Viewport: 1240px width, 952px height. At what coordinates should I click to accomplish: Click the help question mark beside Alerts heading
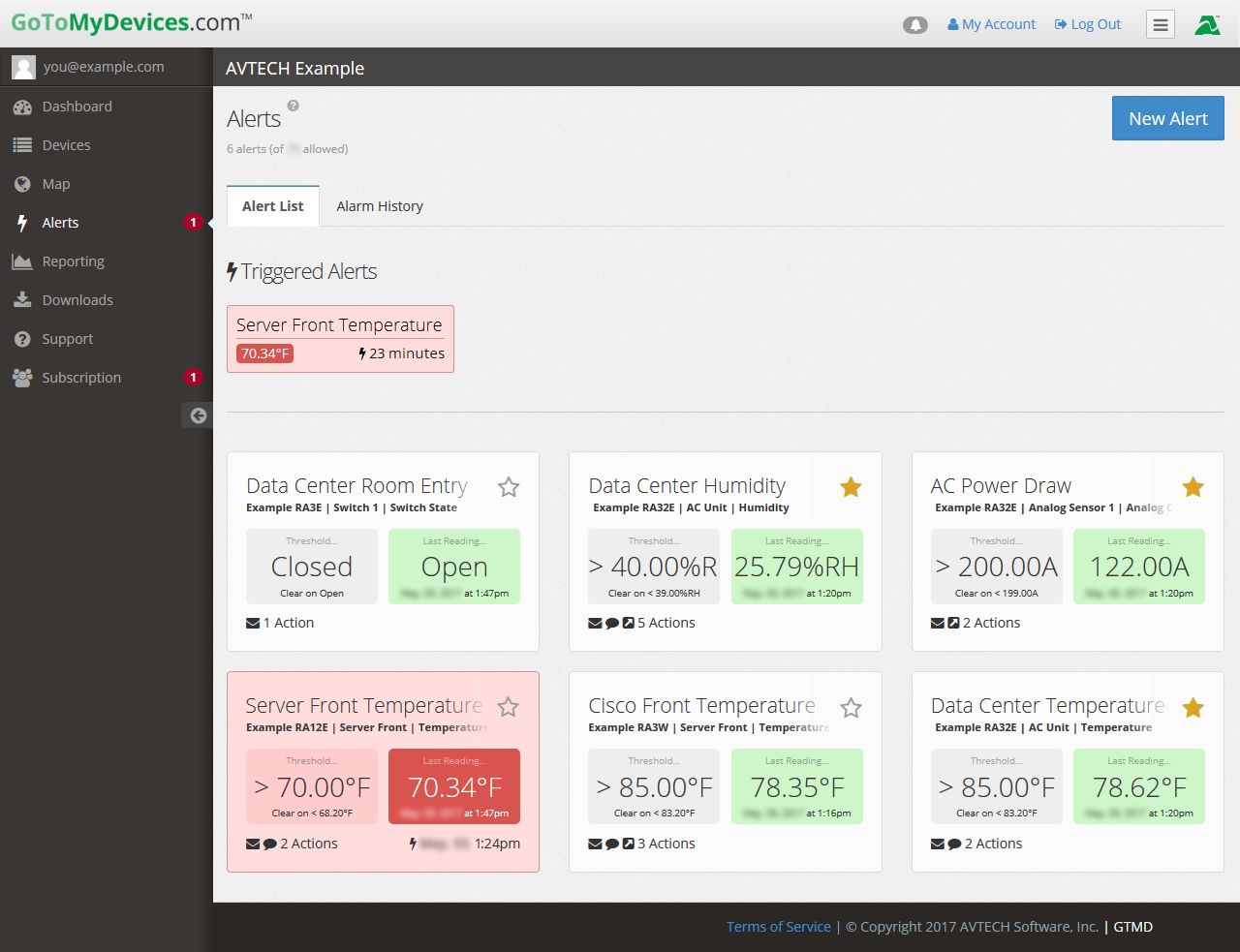coord(294,106)
